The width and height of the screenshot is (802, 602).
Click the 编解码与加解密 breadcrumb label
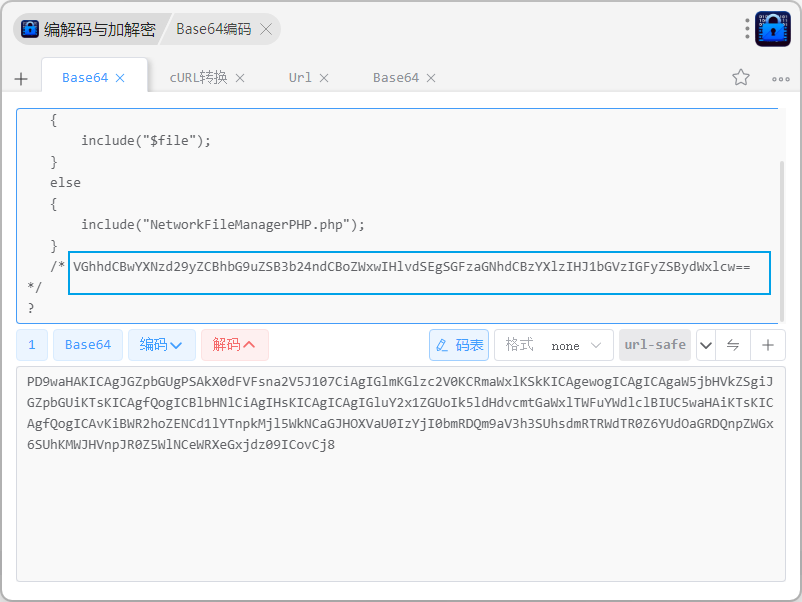coord(100,29)
